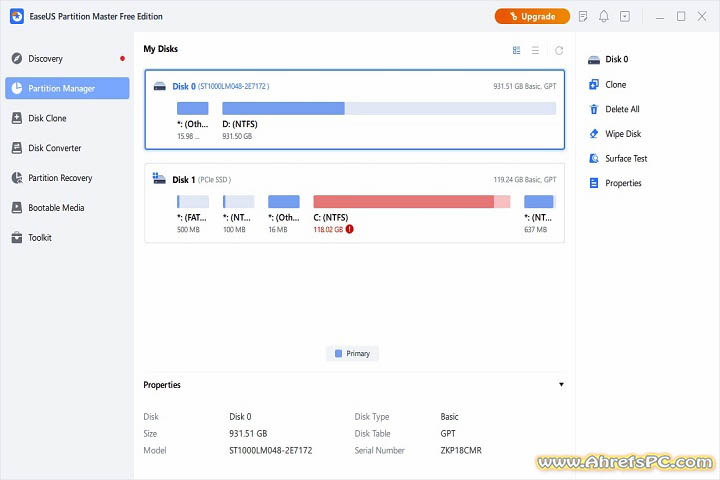The height and width of the screenshot is (480, 720).
Task: Open notifications bell icon
Action: point(604,17)
